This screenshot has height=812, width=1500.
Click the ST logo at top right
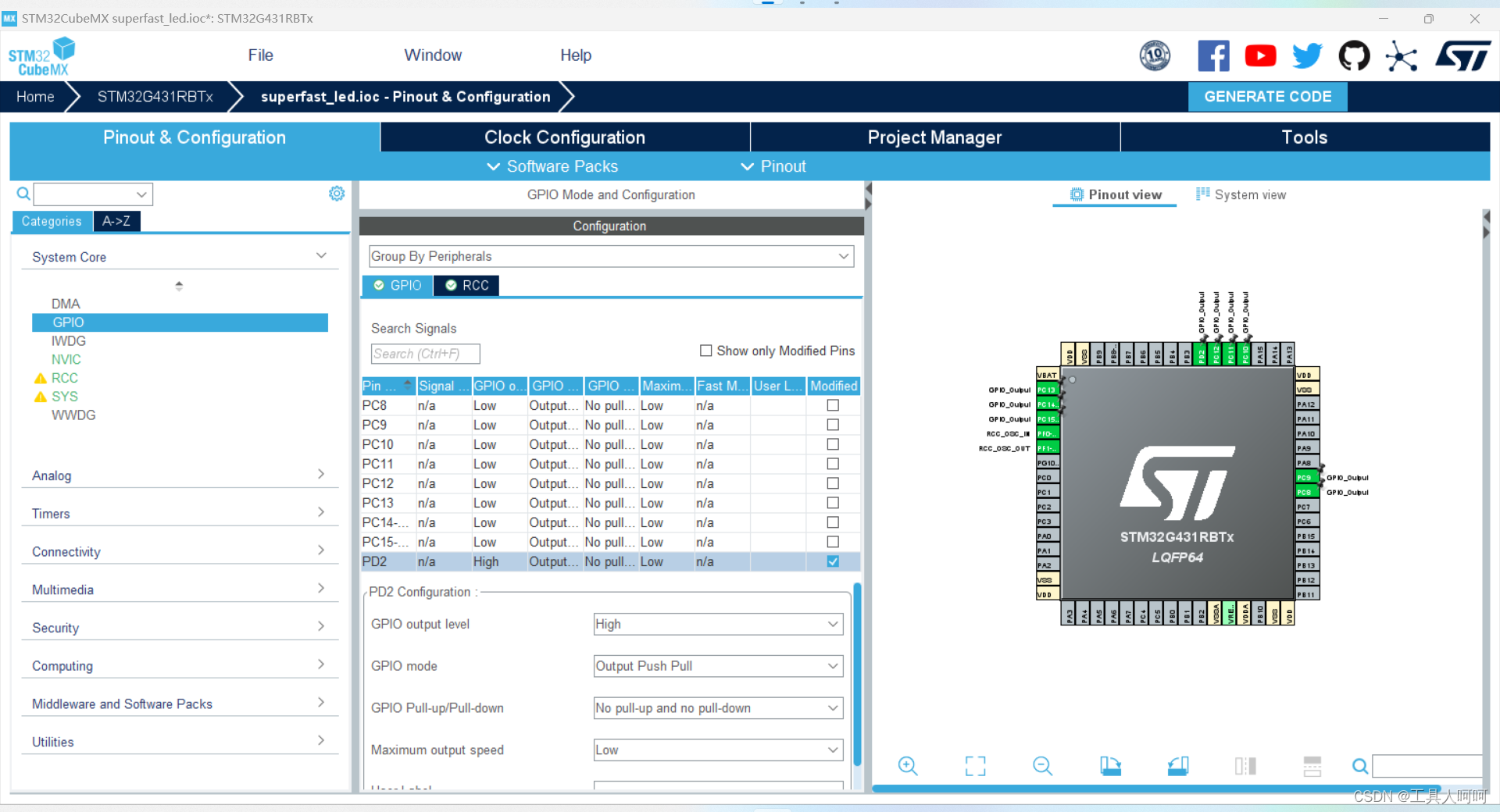point(1463,55)
